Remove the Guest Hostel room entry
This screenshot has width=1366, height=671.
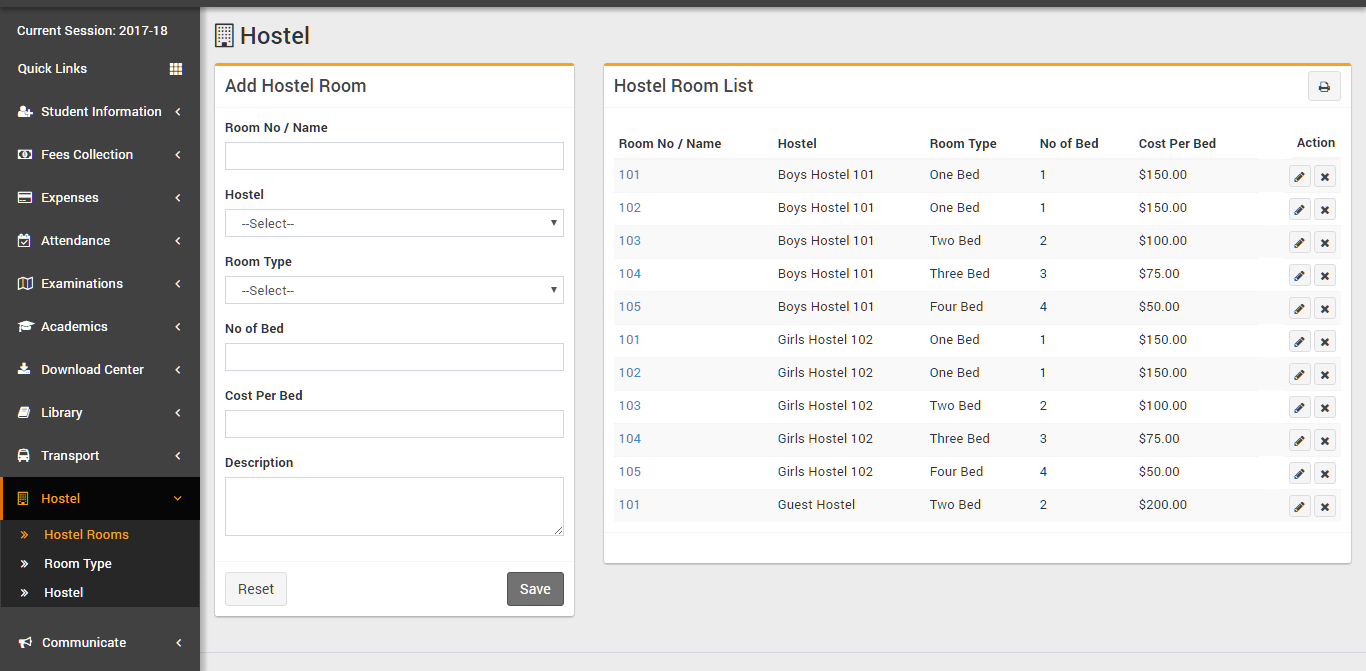(1325, 506)
